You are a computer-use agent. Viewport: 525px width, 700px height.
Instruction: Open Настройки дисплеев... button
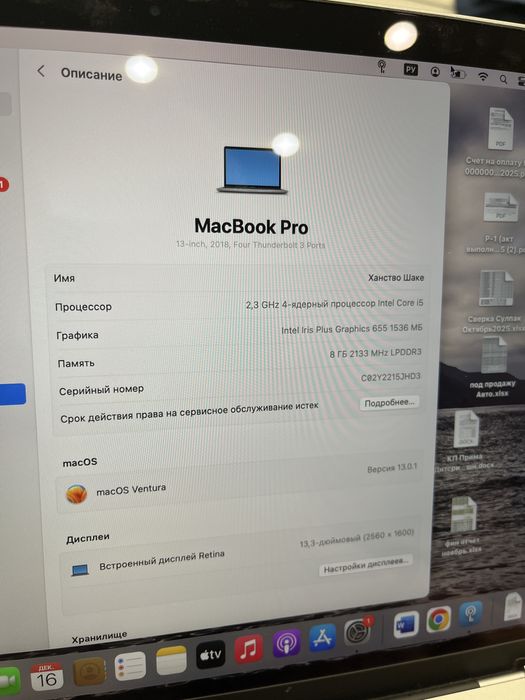366,565
